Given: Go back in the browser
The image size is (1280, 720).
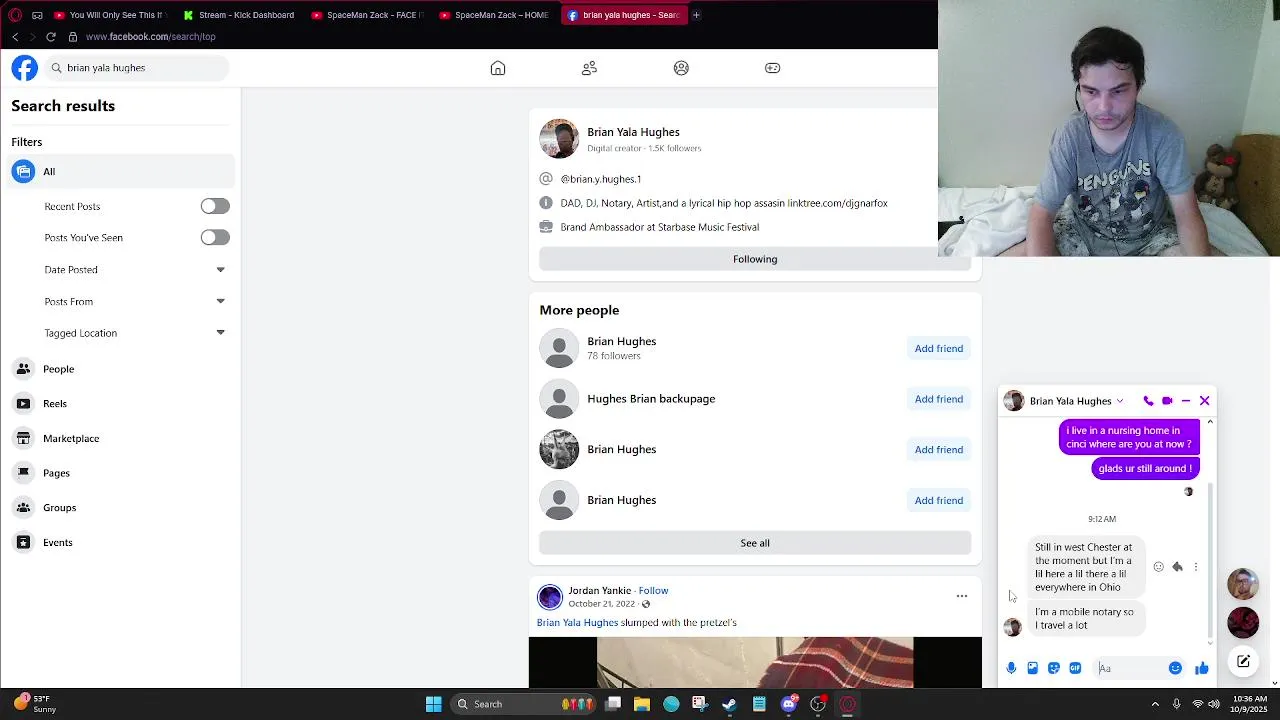Looking at the screenshot, I should click(x=15, y=37).
